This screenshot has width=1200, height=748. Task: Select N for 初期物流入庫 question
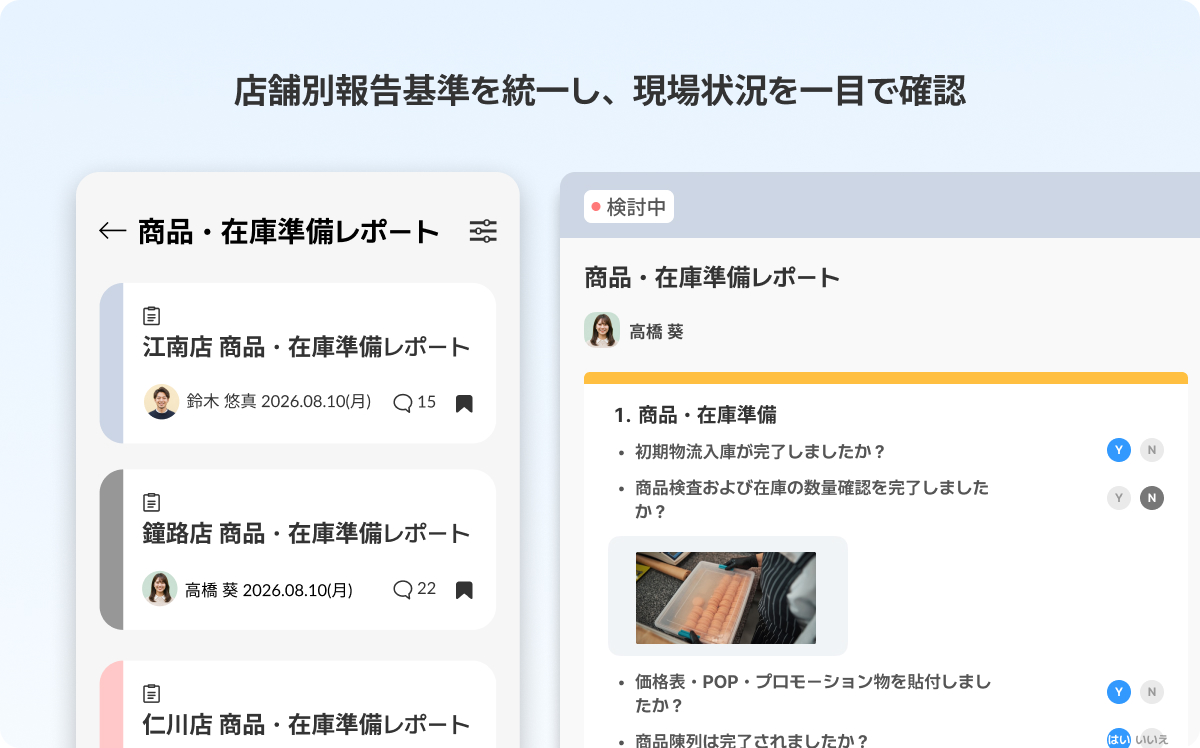point(1152,450)
